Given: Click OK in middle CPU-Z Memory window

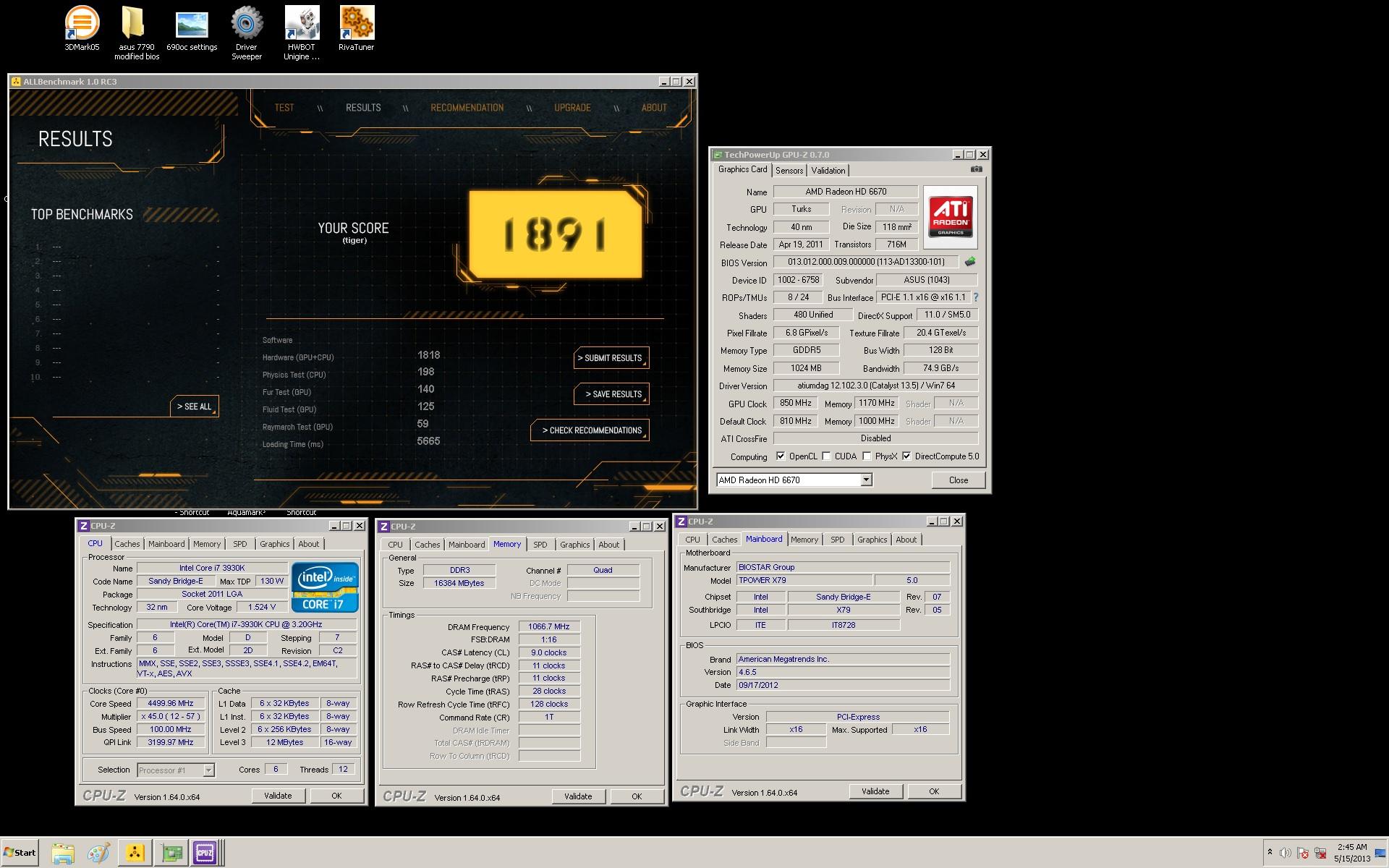Looking at the screenshot, I should point(637,796).
